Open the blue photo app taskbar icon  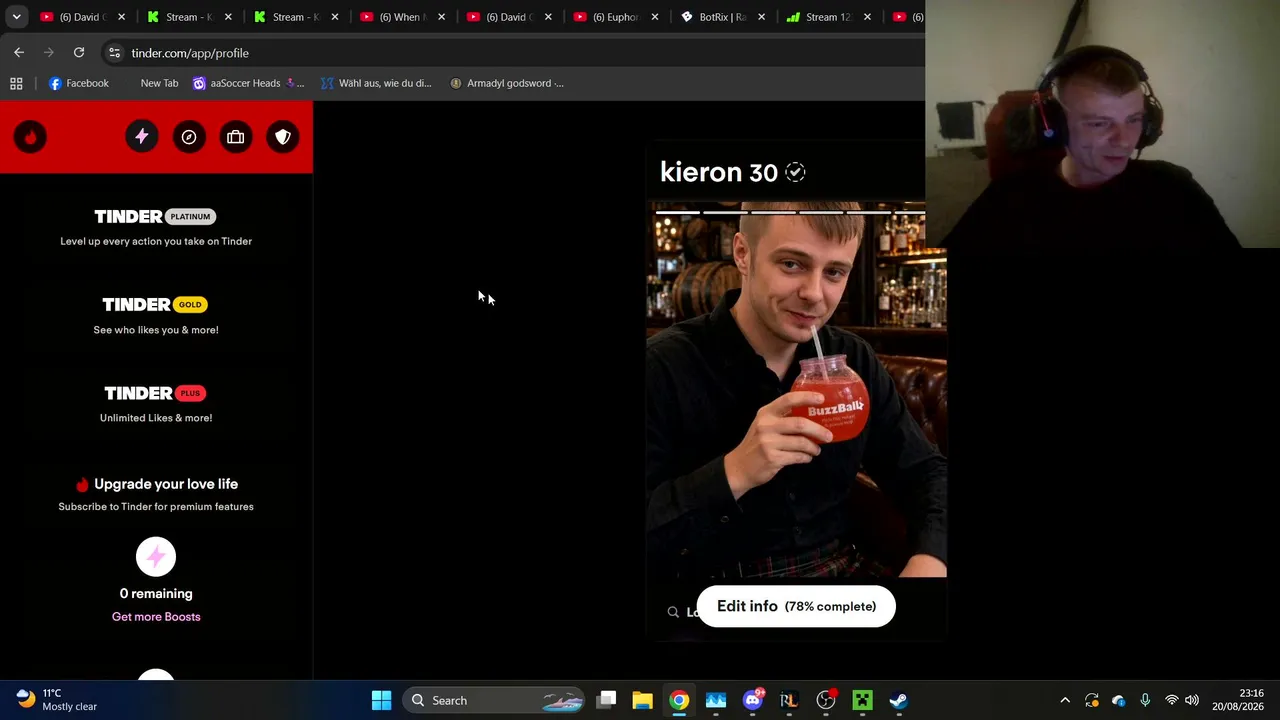point(716,700)
